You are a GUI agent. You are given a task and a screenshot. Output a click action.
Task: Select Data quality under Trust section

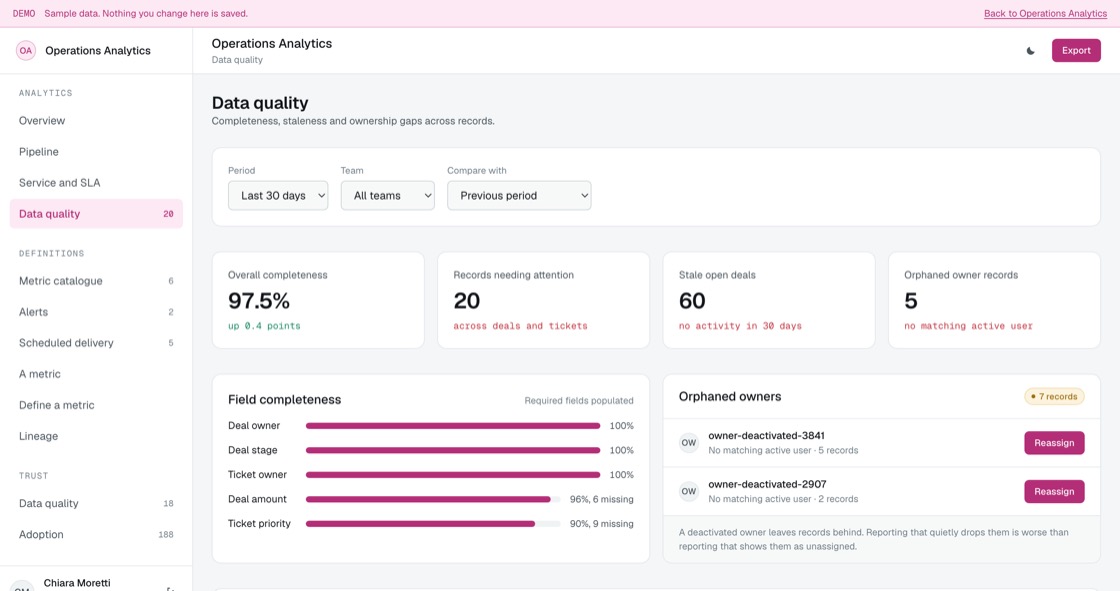[96, 503]
